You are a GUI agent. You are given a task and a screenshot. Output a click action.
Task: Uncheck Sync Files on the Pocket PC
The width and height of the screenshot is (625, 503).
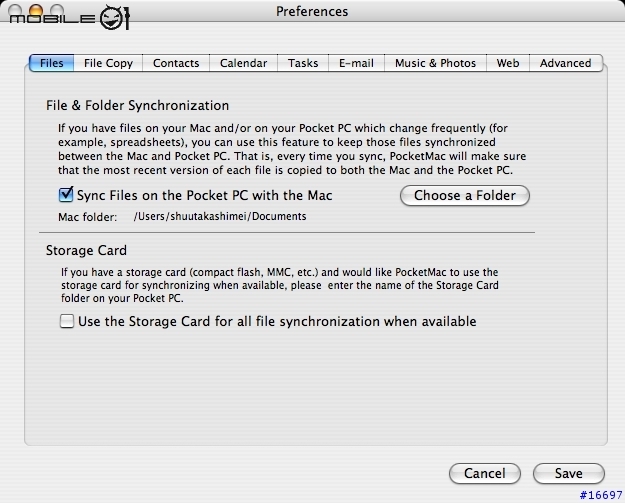pos(66,195)
